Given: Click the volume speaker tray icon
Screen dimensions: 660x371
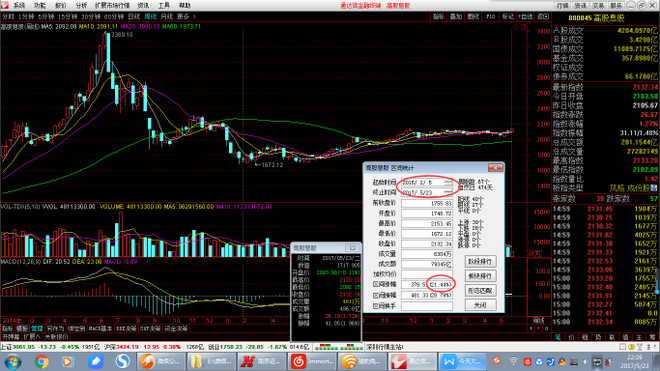Looking at the screenshot, I should (x=585, y=362).
